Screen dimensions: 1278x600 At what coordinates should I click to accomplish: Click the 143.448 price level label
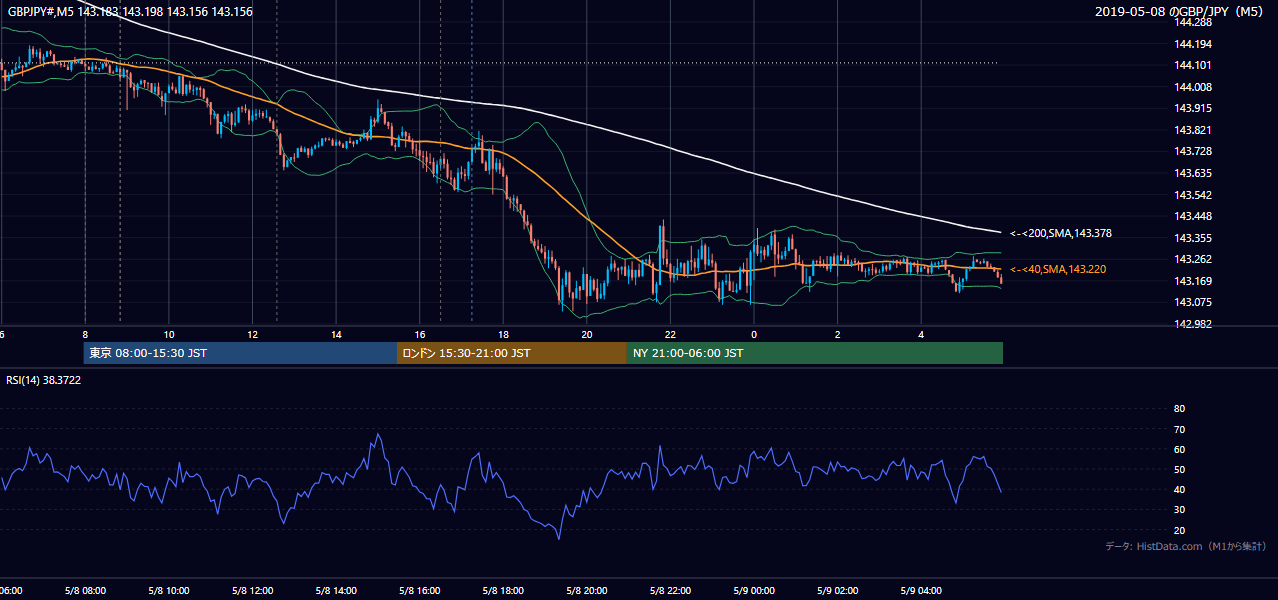(x=1192, y=216)
